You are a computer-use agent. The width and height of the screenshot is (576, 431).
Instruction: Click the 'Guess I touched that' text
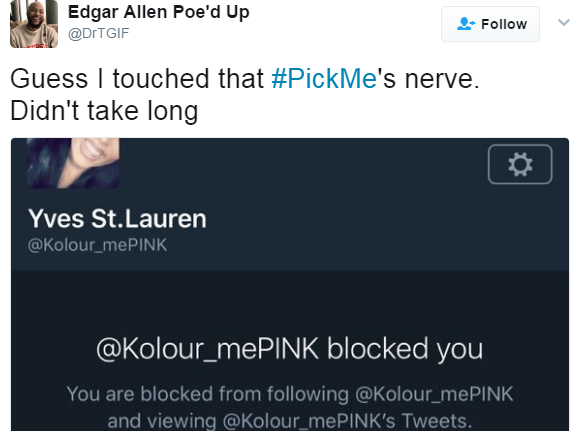(137, 79)
